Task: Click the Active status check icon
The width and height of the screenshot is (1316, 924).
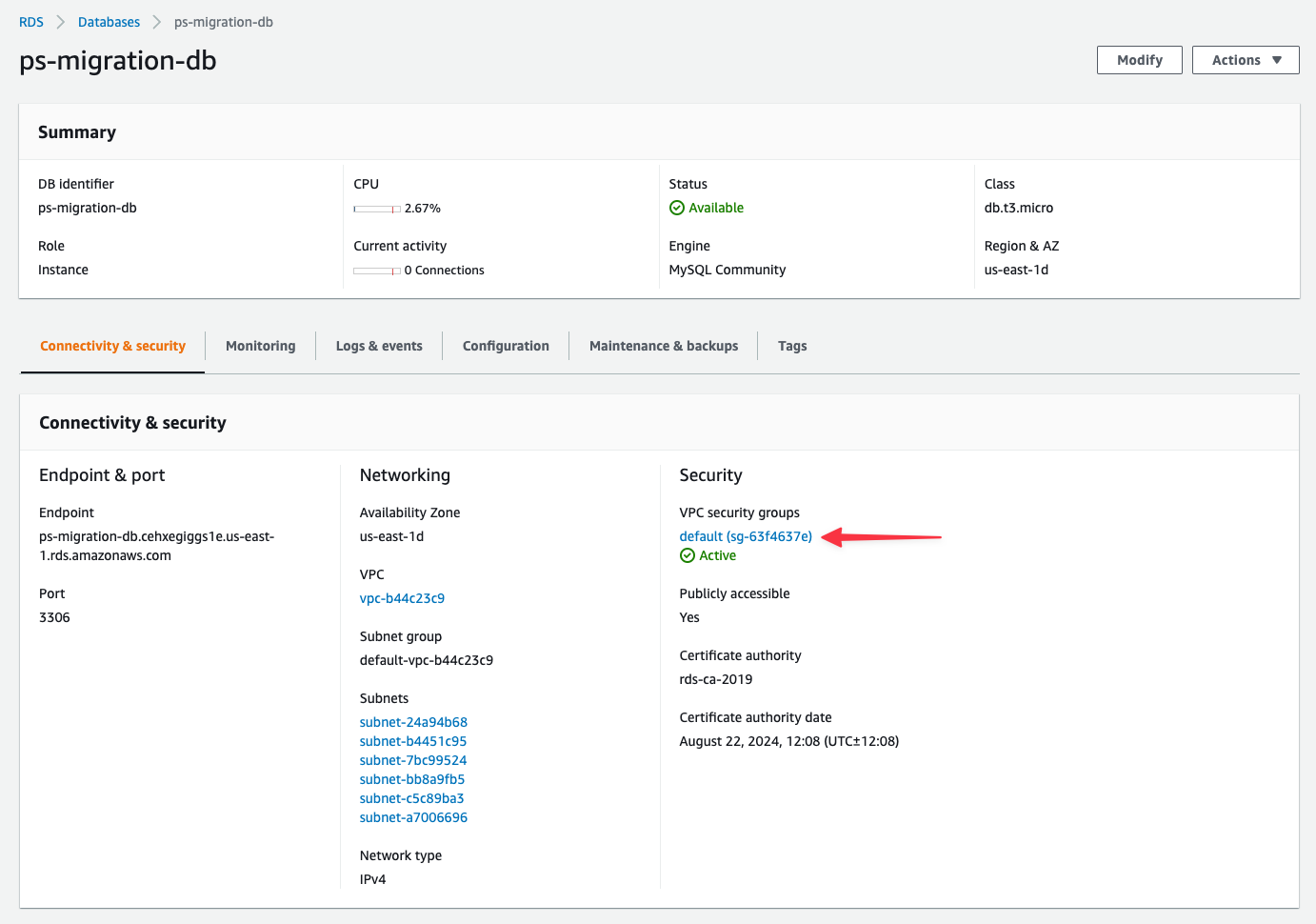Action: pyautogui.click(x=685, y=555)
